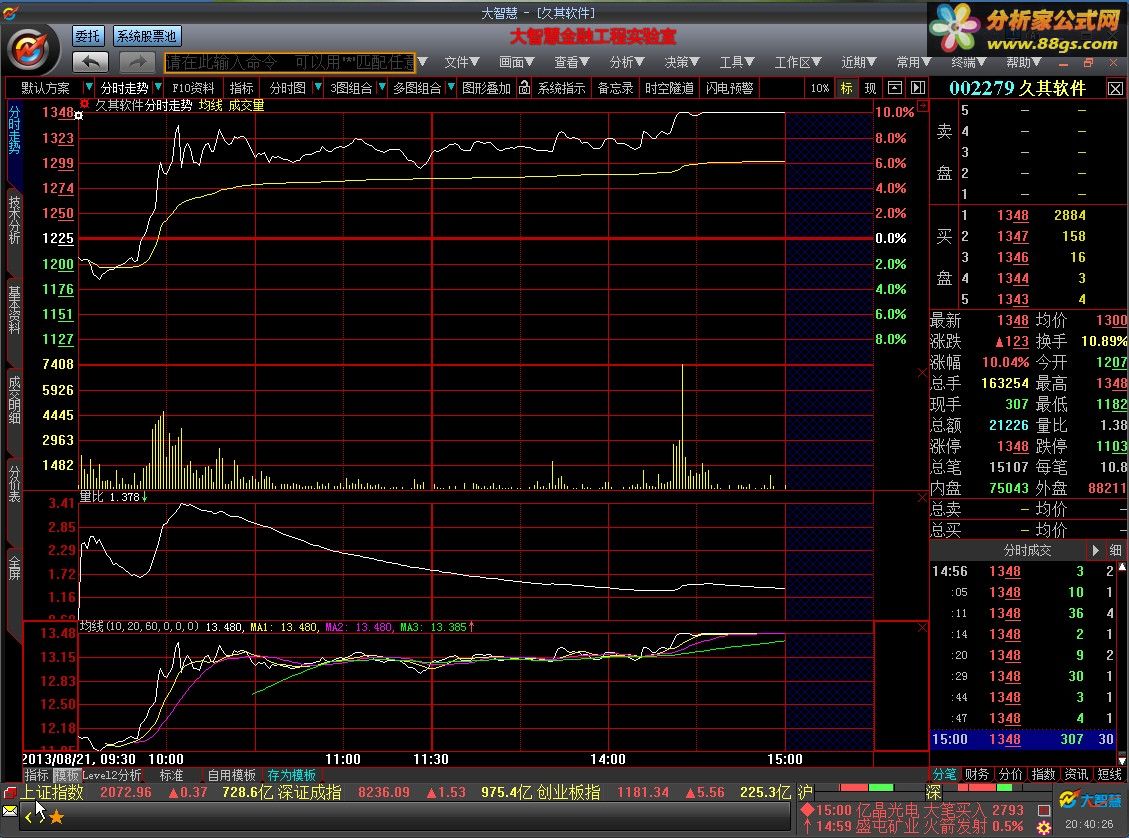The image size is (1129, 838).
Task: Click the 细 detail button in 分时成交 header
Action: click(x=1115, y=550)
